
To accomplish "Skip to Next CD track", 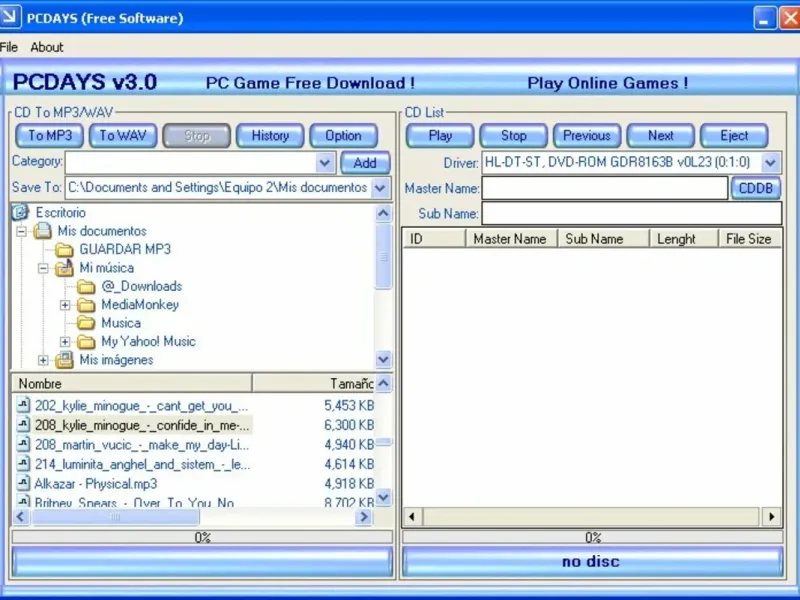I will coord(660,136).
